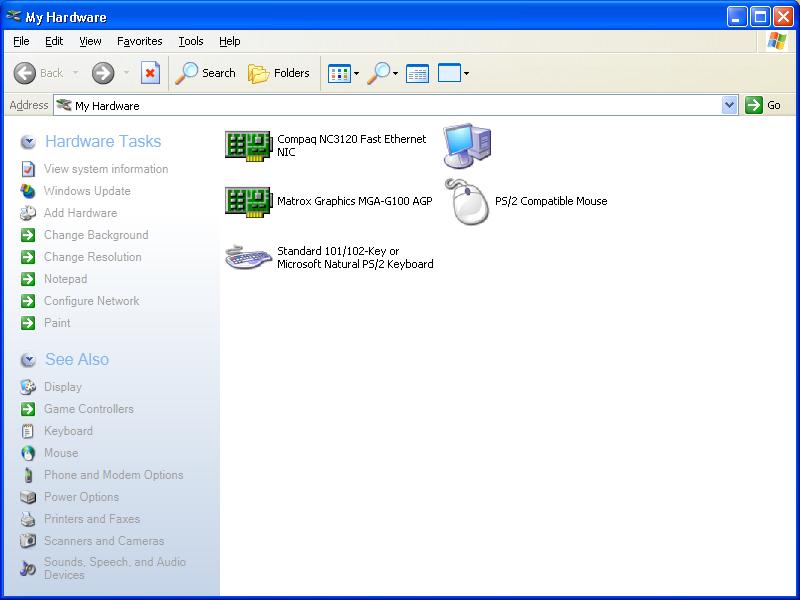800x600 pixels.
Task: Open the address bar dropdown arrow
Action: coord(729,105)
